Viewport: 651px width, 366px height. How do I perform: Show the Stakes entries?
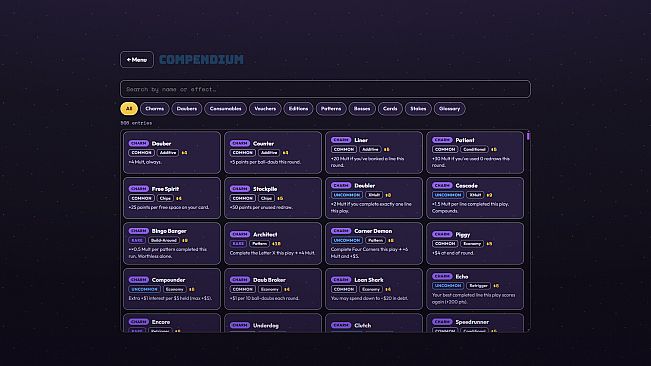coord(418,109)
